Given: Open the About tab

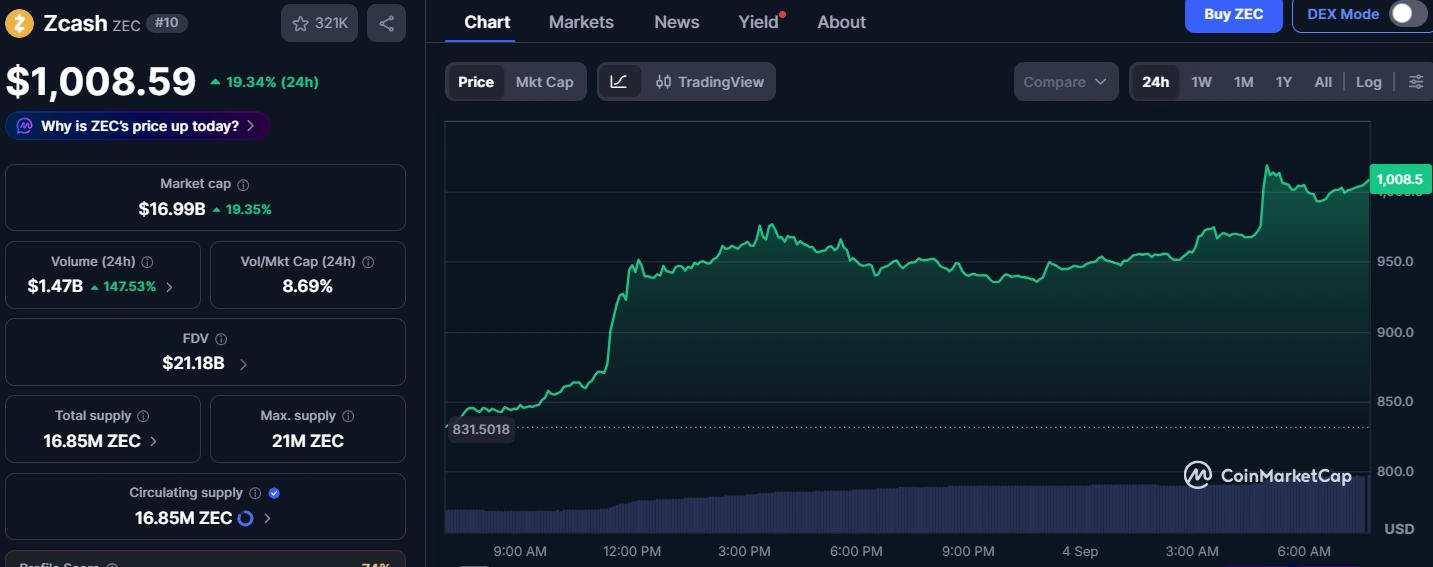Looking at the screenshot, I should tap(842, 22).
